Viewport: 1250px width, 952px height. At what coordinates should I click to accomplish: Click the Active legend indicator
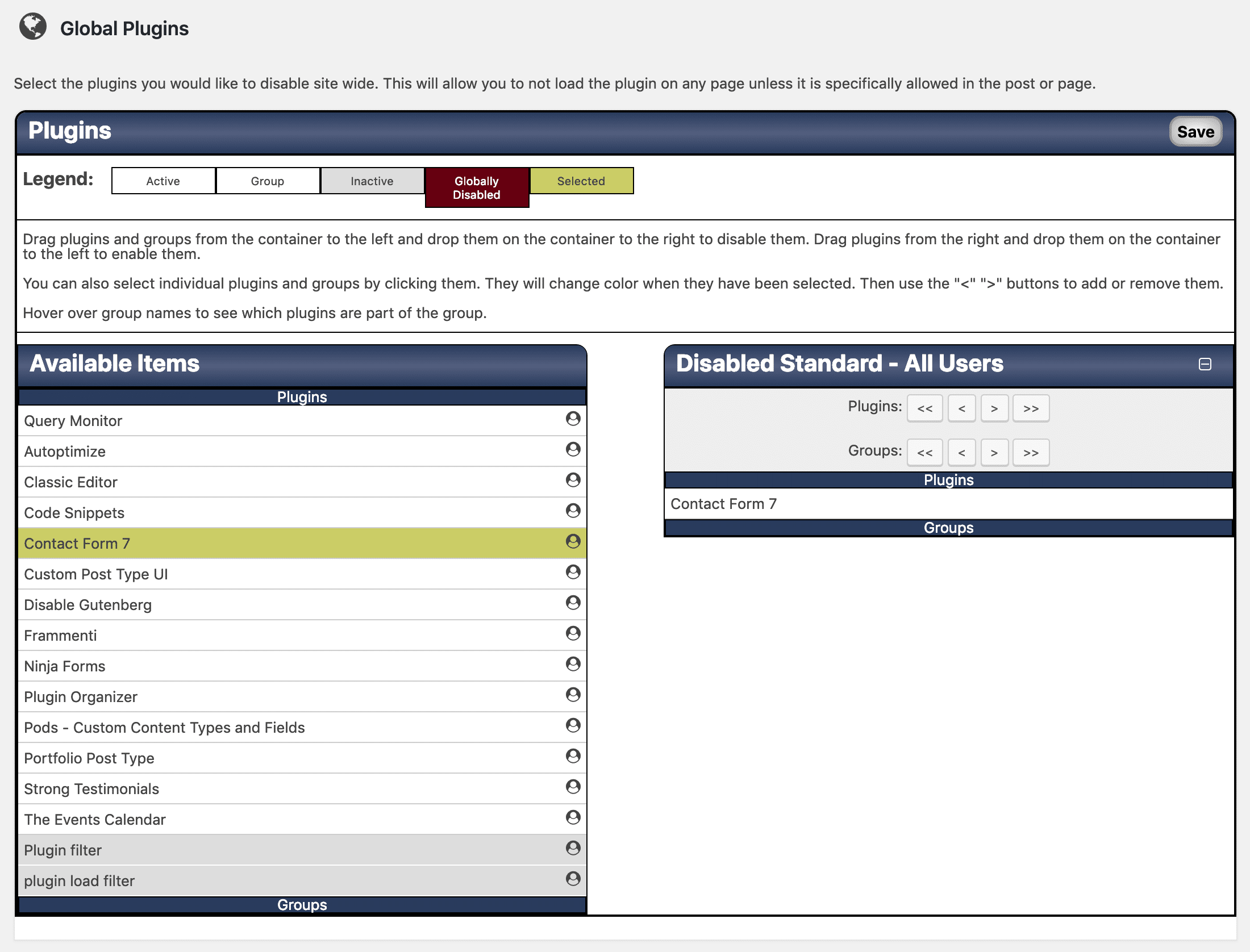pyautogui.click(x=163, y=181)
